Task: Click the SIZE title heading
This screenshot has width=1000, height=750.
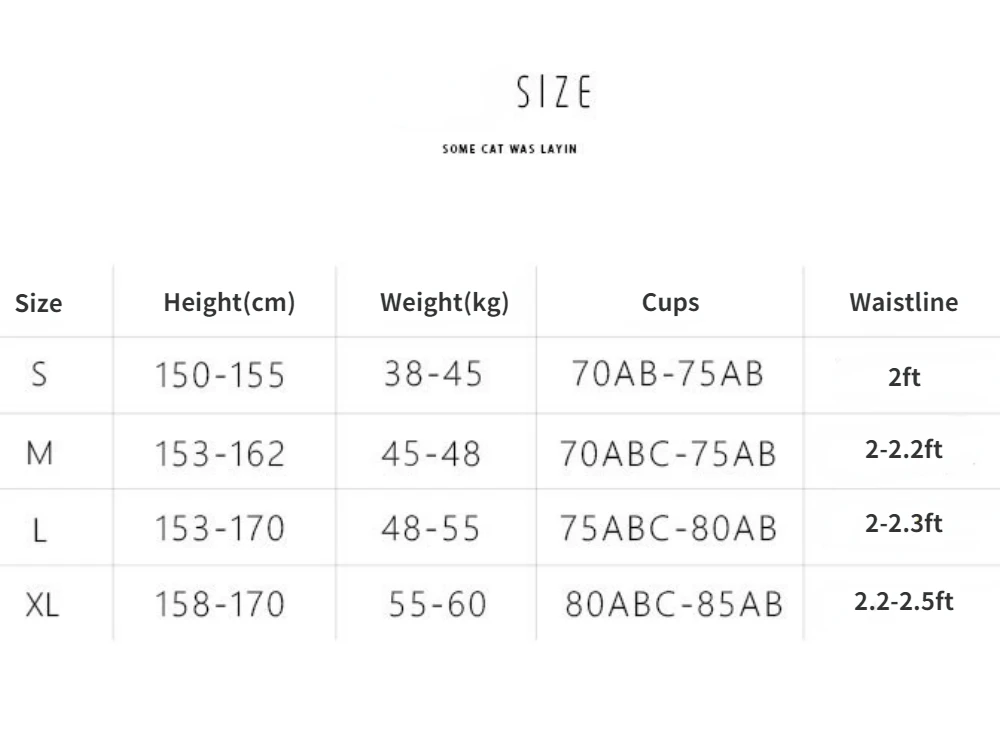Action: pyautogui.click(x=554, y=92)
